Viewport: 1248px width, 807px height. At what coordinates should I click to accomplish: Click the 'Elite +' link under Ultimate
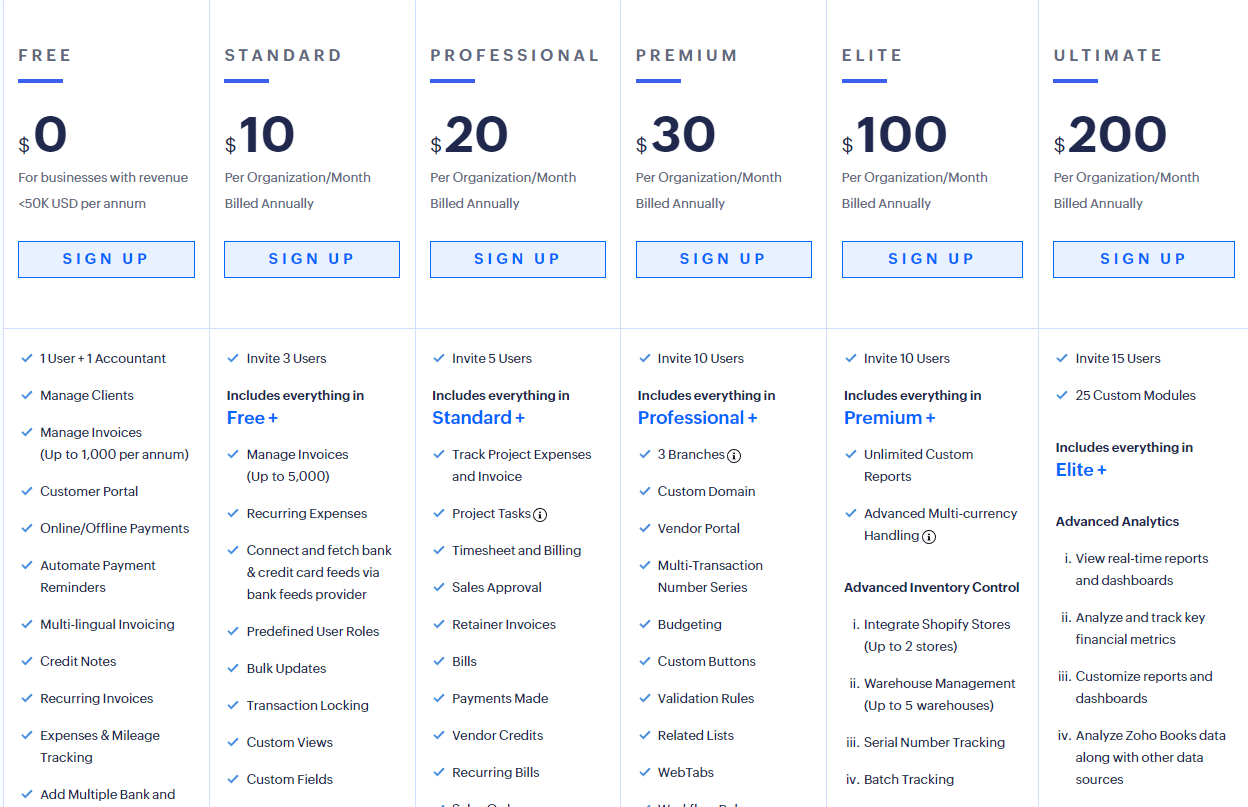click(1081, 470)
